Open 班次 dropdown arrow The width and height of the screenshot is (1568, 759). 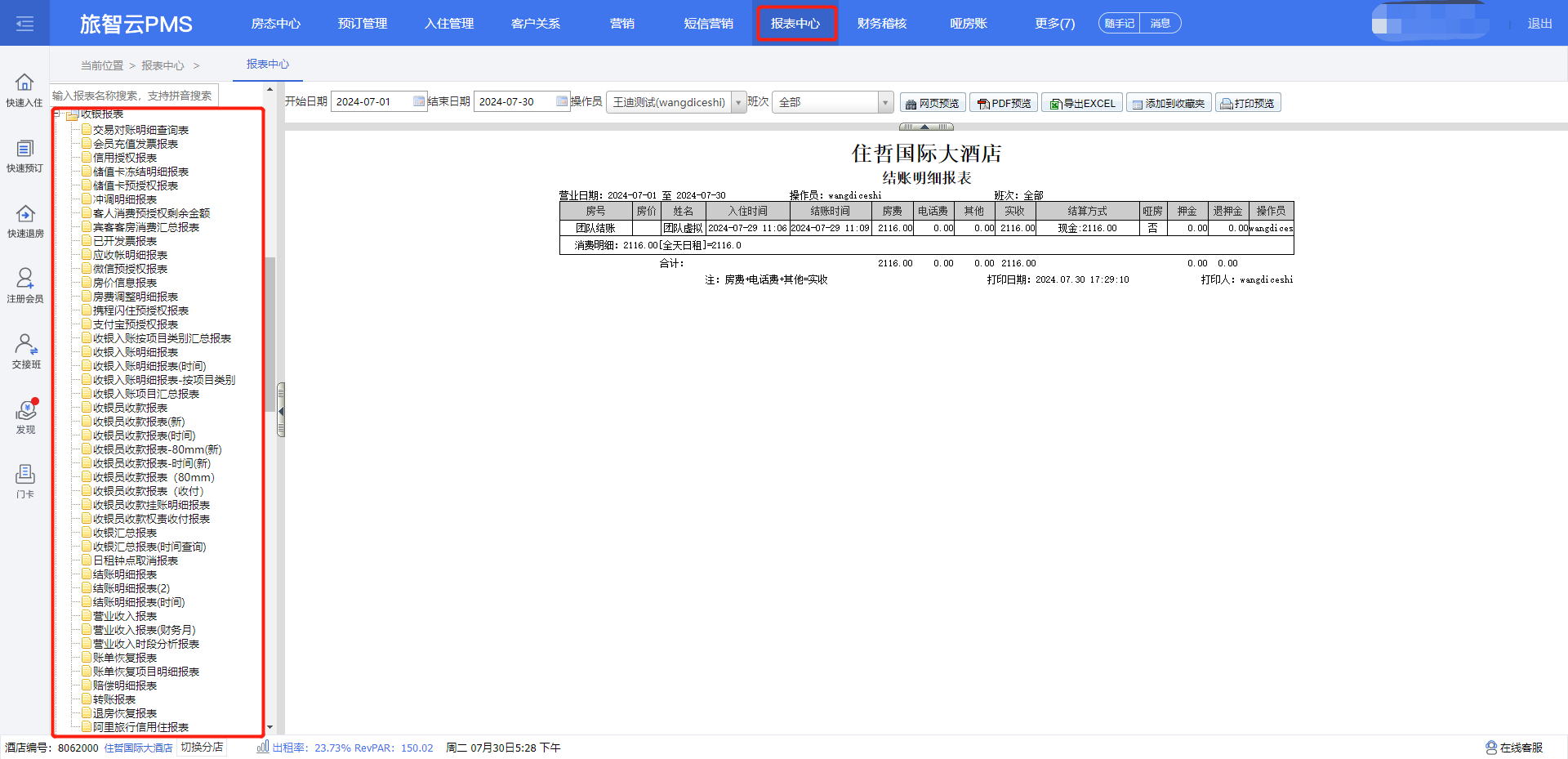tap(885, 102)
